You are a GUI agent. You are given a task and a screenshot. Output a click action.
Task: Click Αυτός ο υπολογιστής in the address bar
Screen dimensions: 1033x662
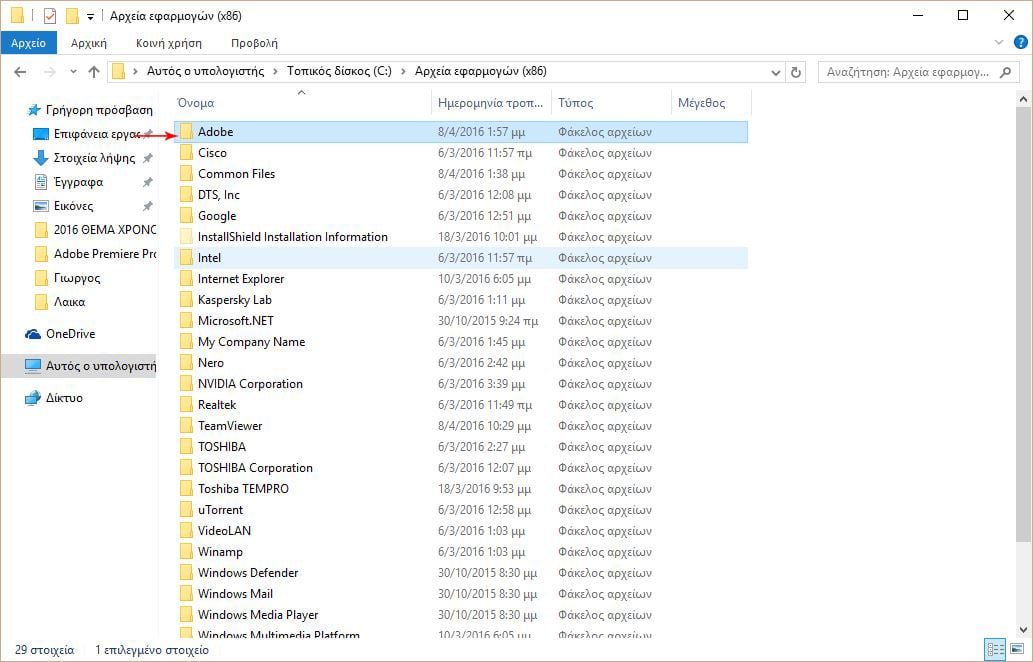[205, 71]
